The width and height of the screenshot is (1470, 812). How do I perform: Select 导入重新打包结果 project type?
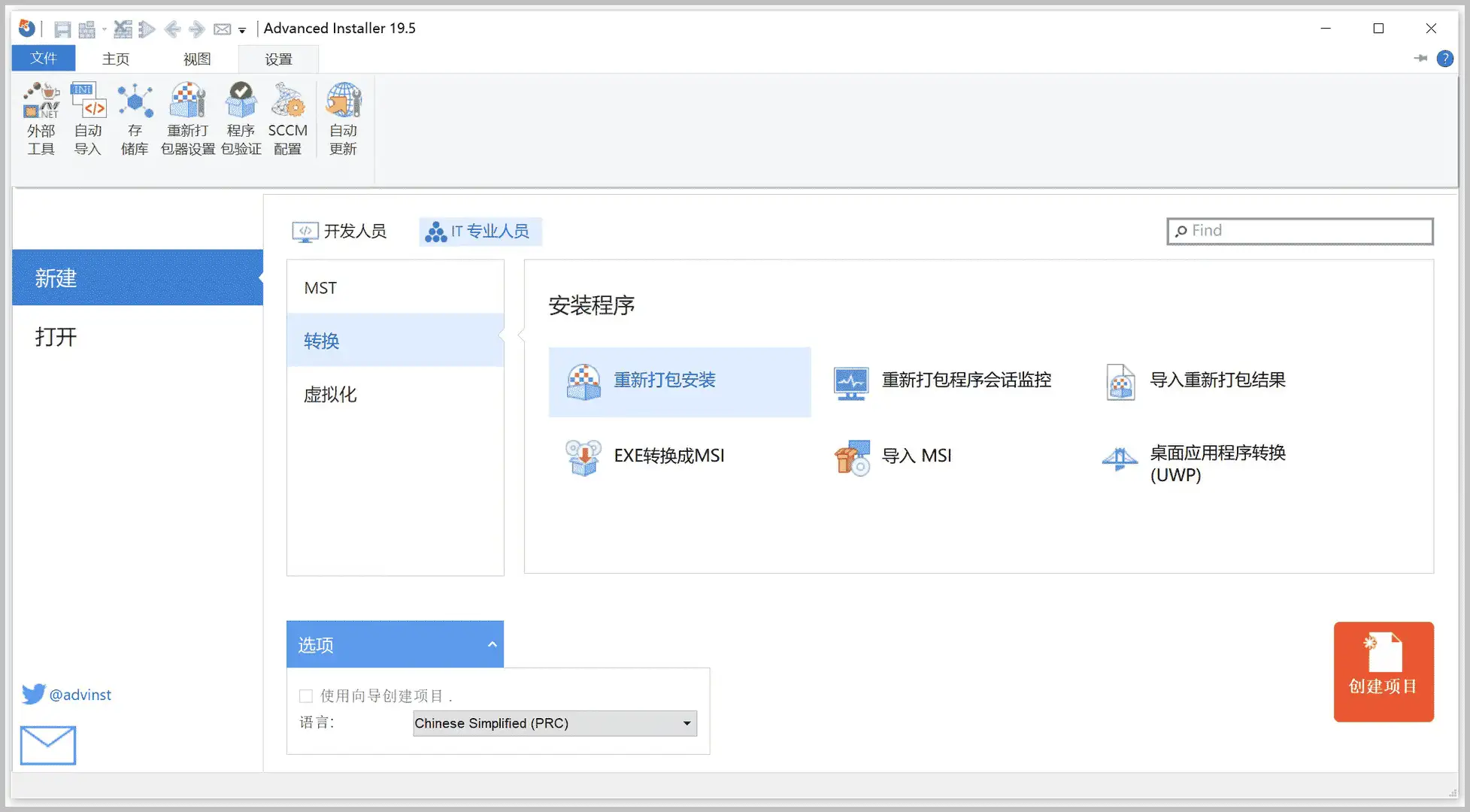click(1196, 381)
